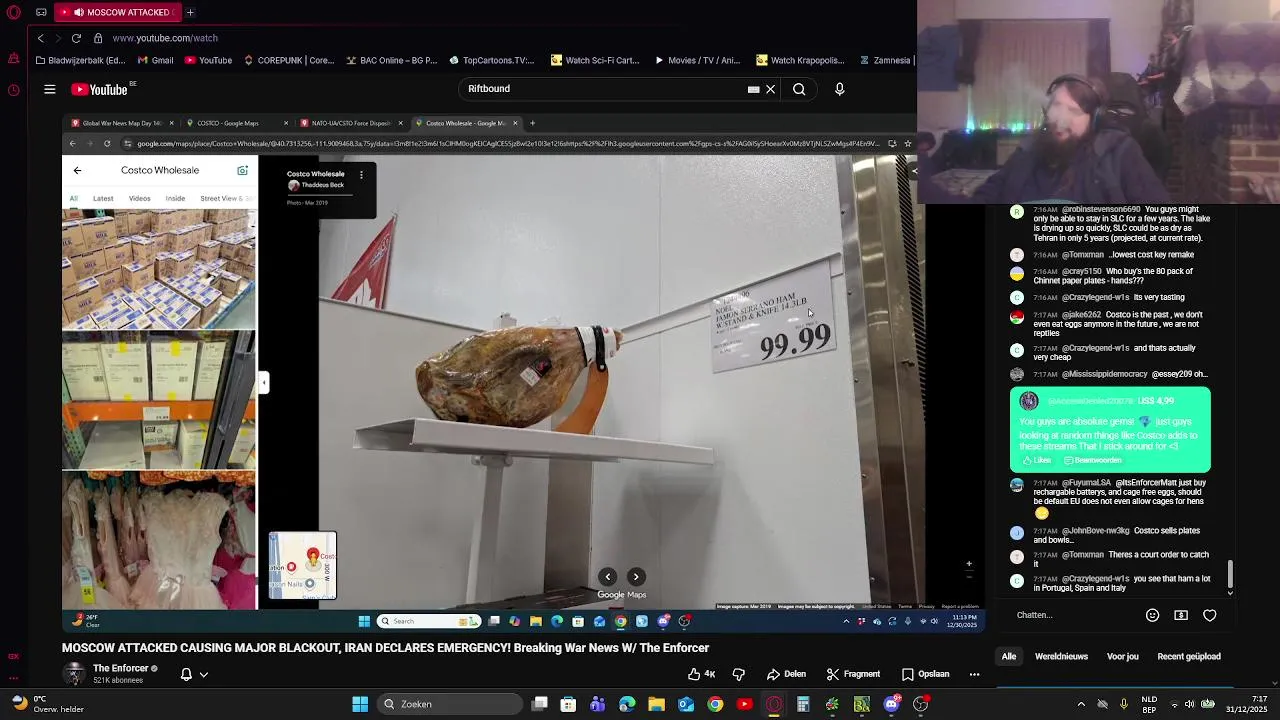Viewport: 1280px width, 720px height.
Task: Open Opera sidebar alerts bell icon
Action: pos(14,59)
